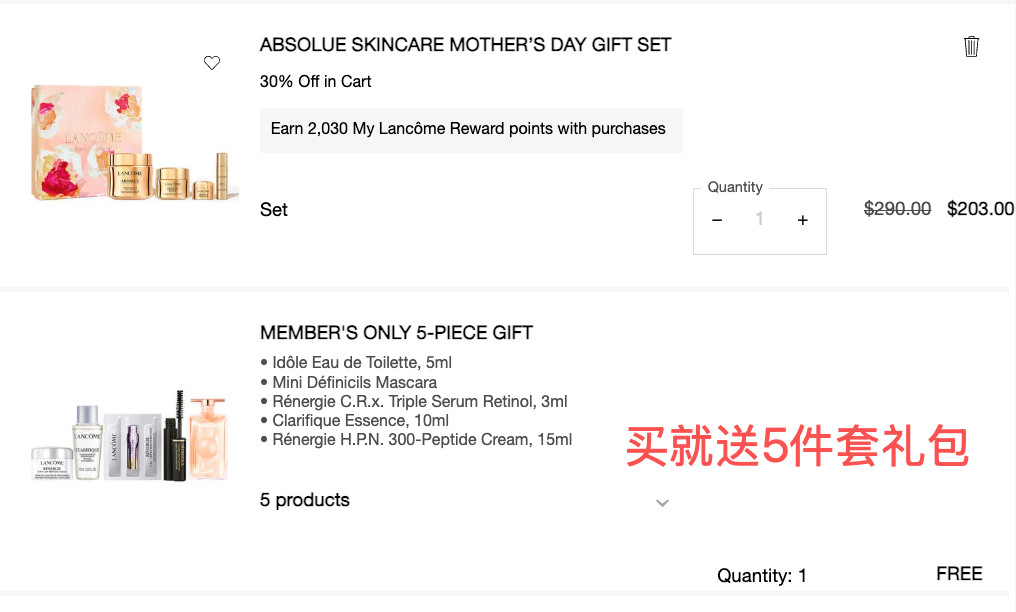1016x612 pixels.
Task: Click the Member's Only 5-Piece Gift title
Action: [x=398, y=333]
